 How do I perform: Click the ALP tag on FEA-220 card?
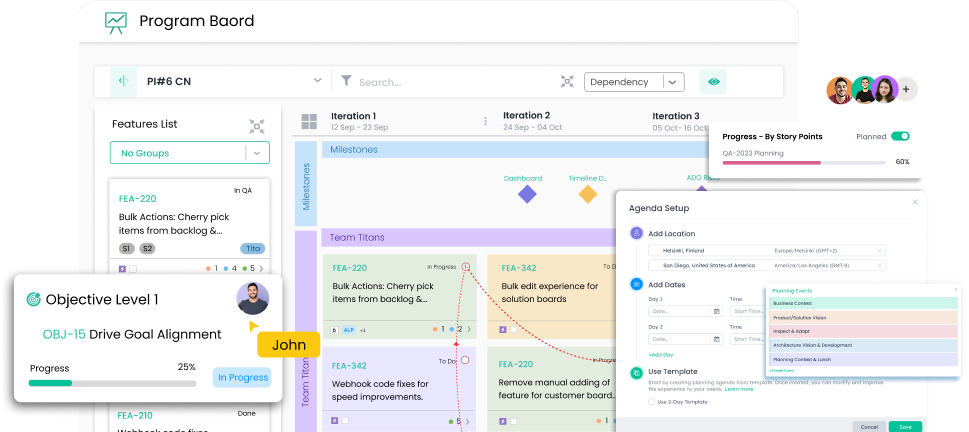click(349, 330)
